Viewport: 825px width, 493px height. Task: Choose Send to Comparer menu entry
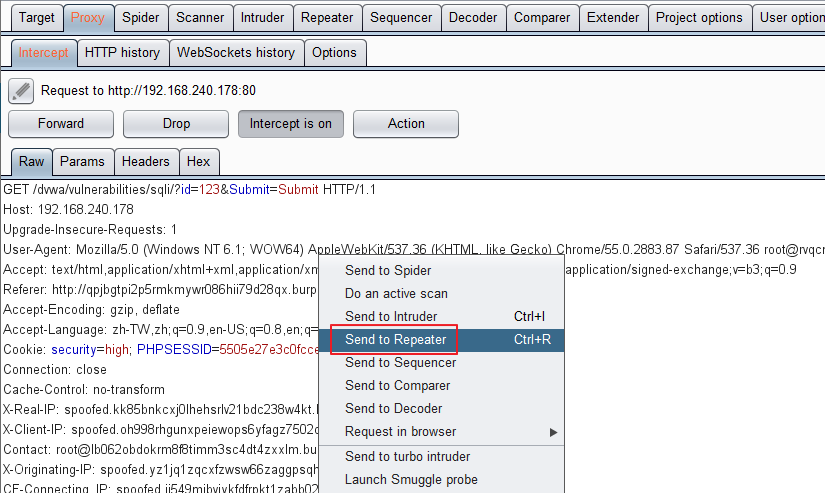441,386
